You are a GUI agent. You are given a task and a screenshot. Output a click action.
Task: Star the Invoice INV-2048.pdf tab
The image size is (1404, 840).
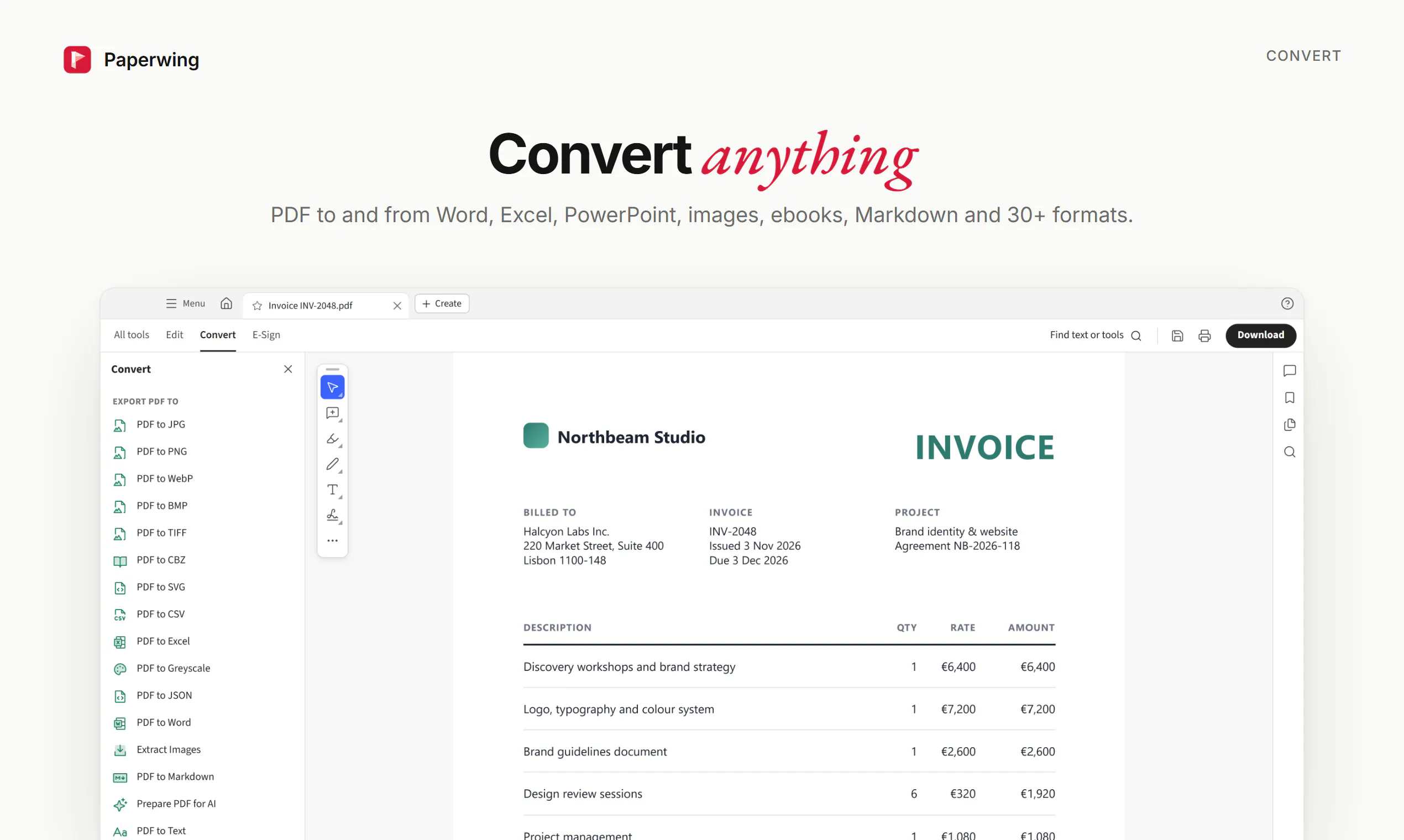tap(257, 306)
